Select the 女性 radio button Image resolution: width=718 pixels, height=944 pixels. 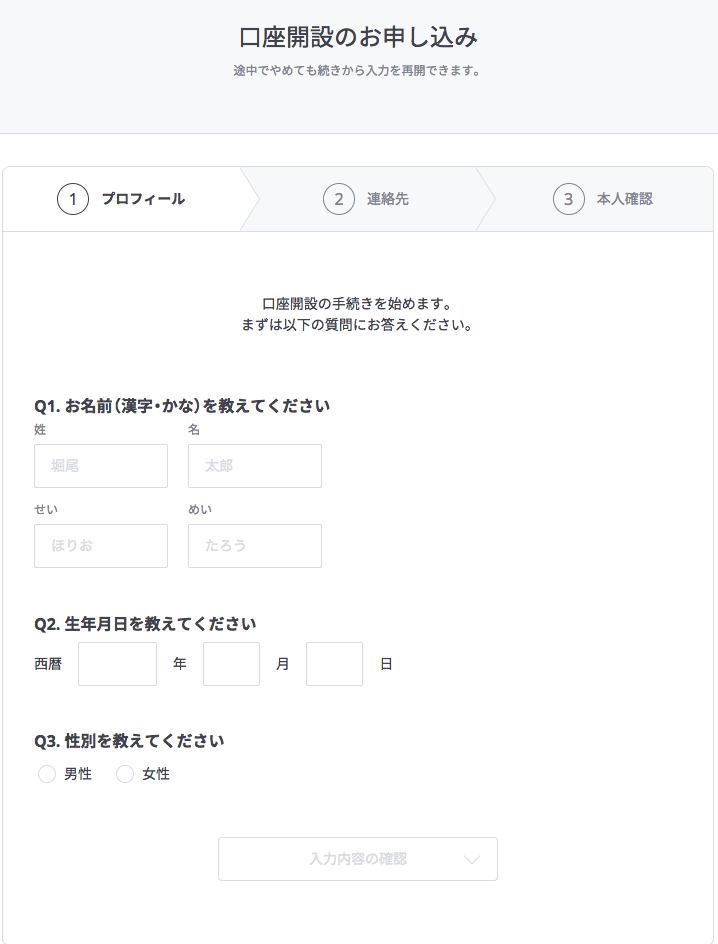tap(125, 774)
